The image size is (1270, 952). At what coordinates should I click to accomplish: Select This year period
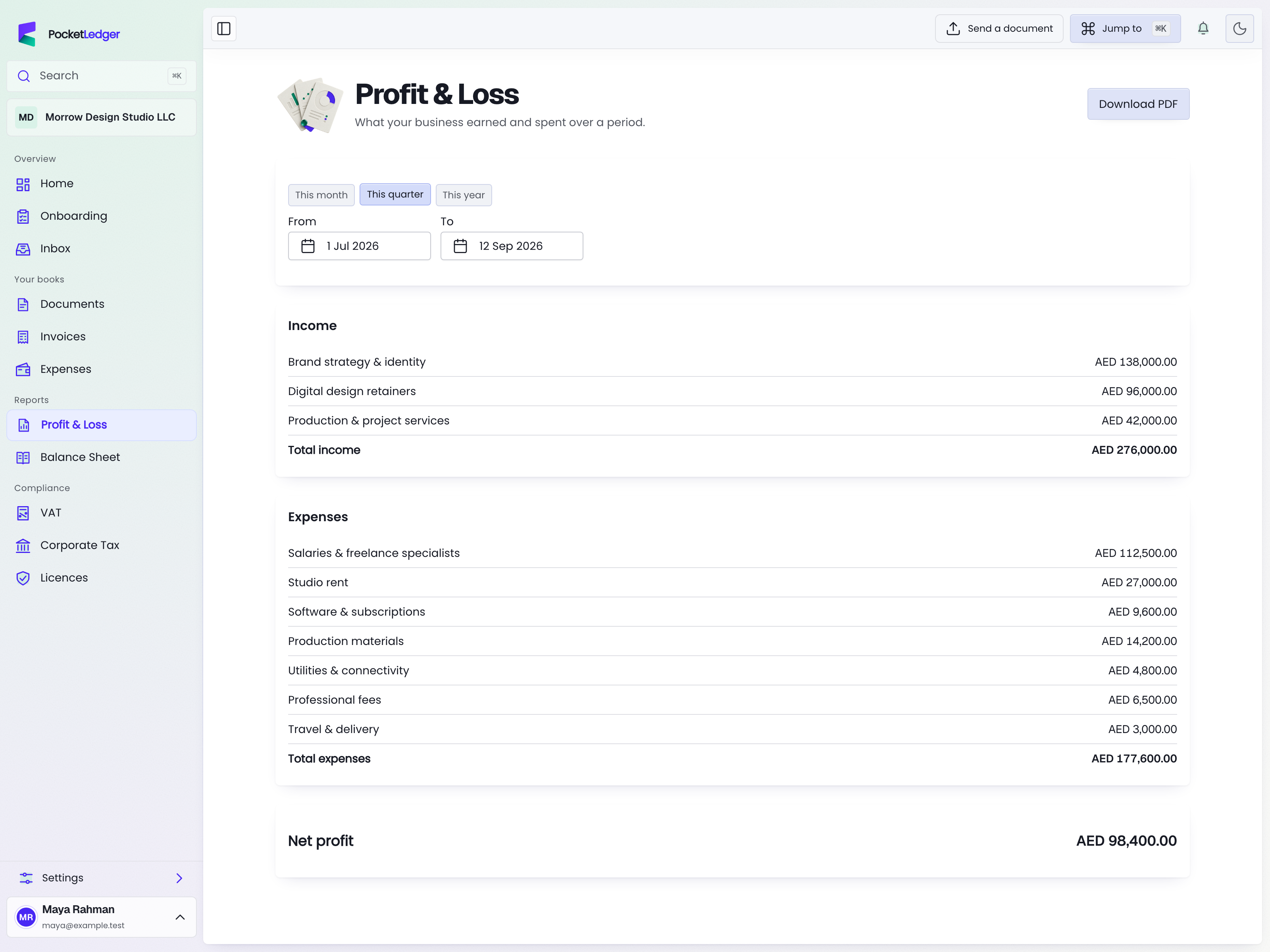click(x=463, y=195)
